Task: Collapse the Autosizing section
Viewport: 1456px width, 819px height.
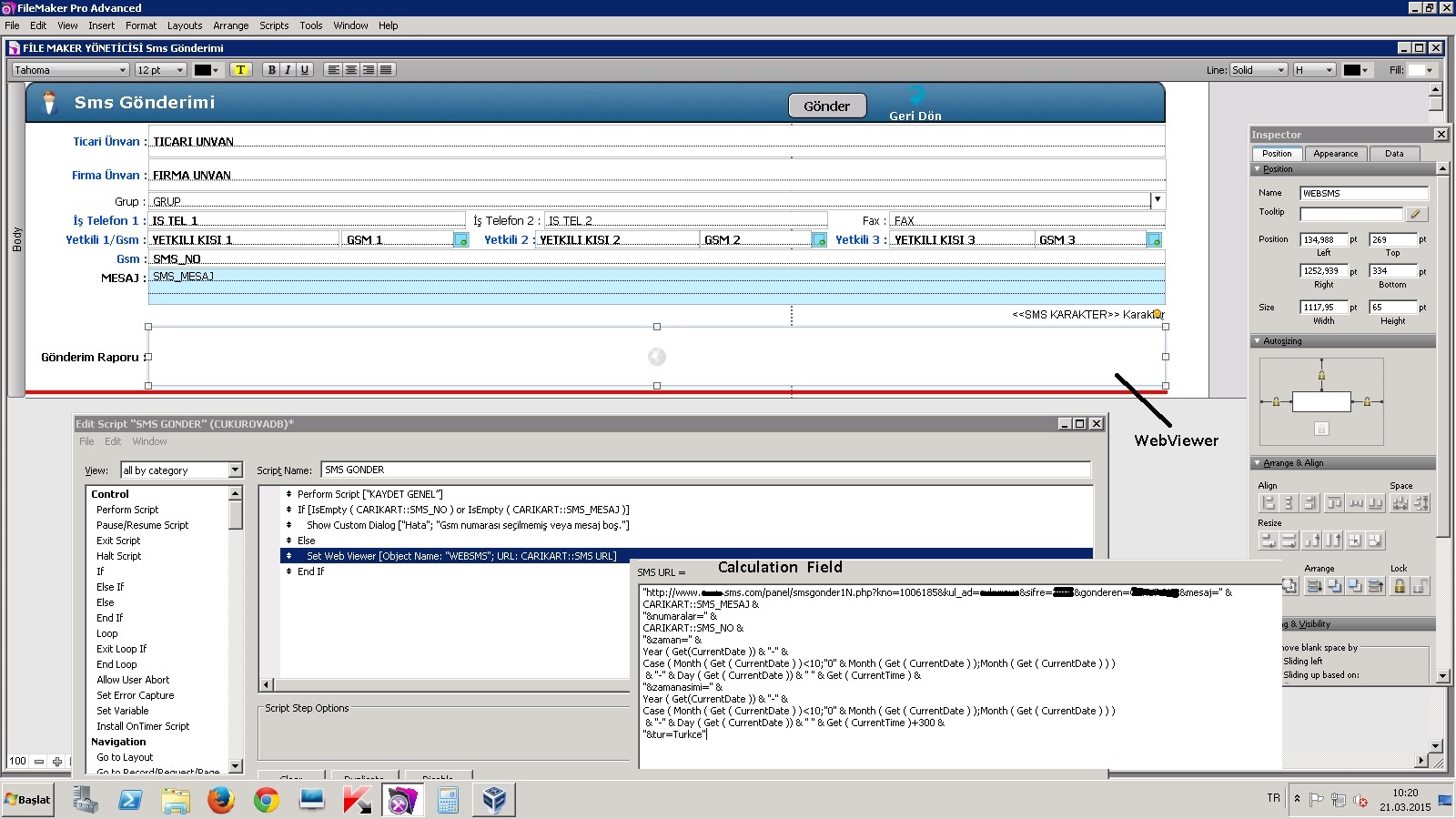Action: (1258, 341)
